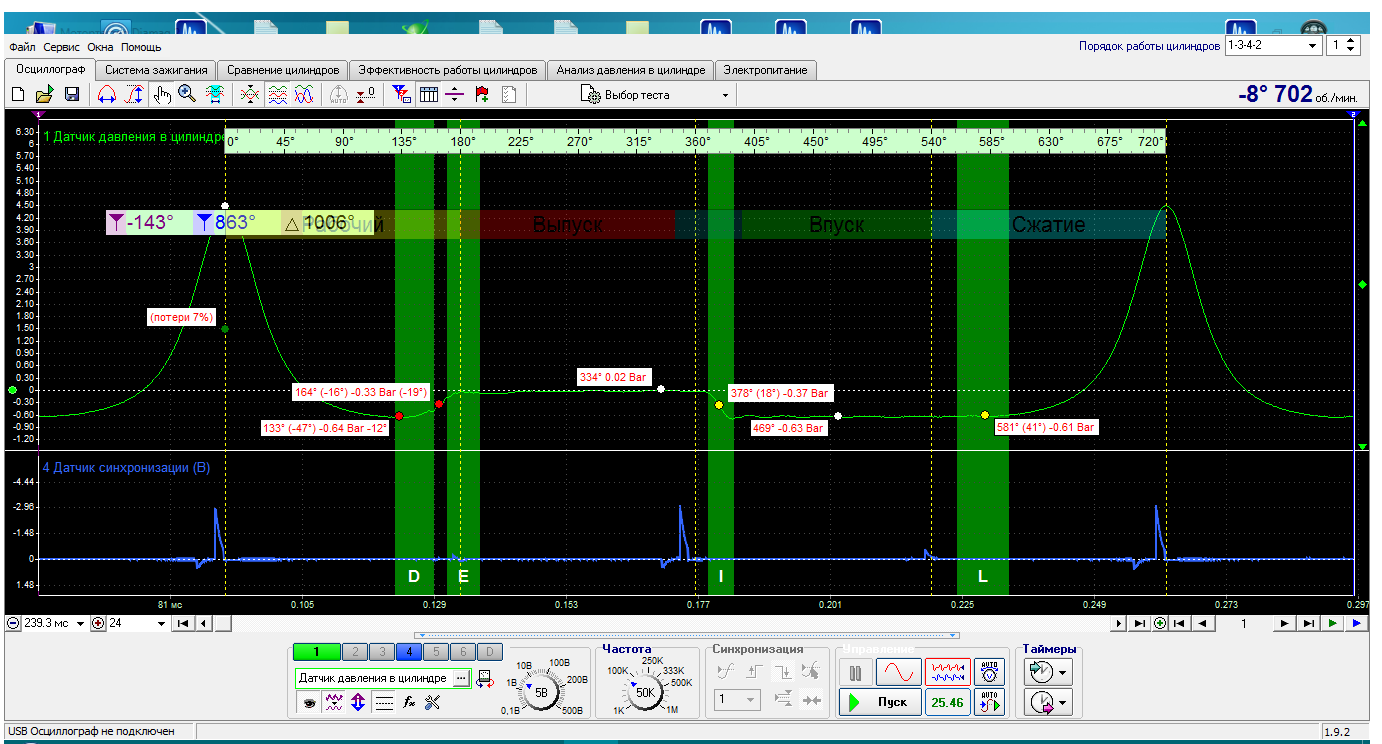Switch to Анализ давления в цилиндре tab
The height and width of the screenshot is (744, 1382).
tap(631, 70)
